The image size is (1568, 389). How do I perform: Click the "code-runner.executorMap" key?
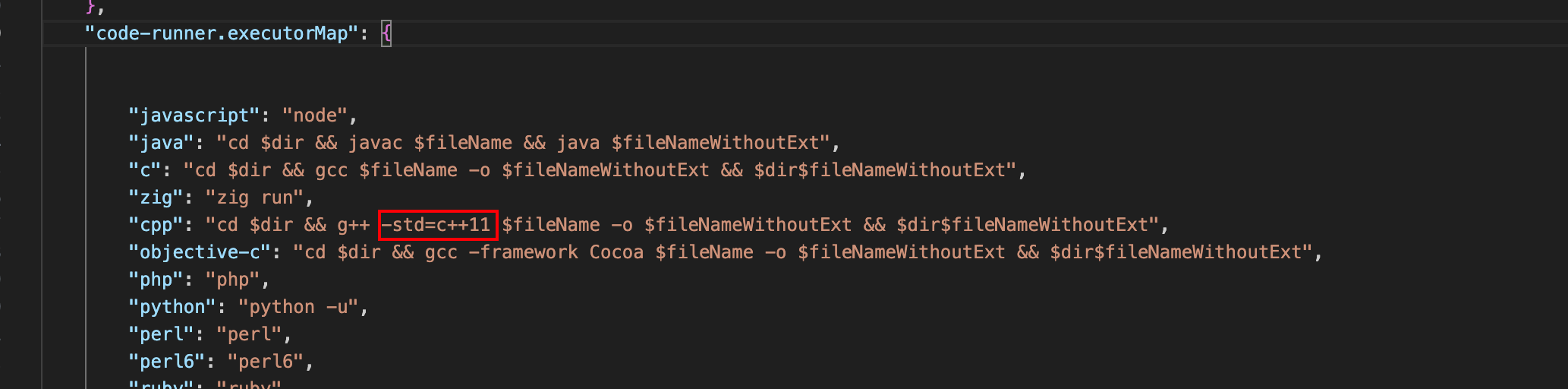pos(221,33)
